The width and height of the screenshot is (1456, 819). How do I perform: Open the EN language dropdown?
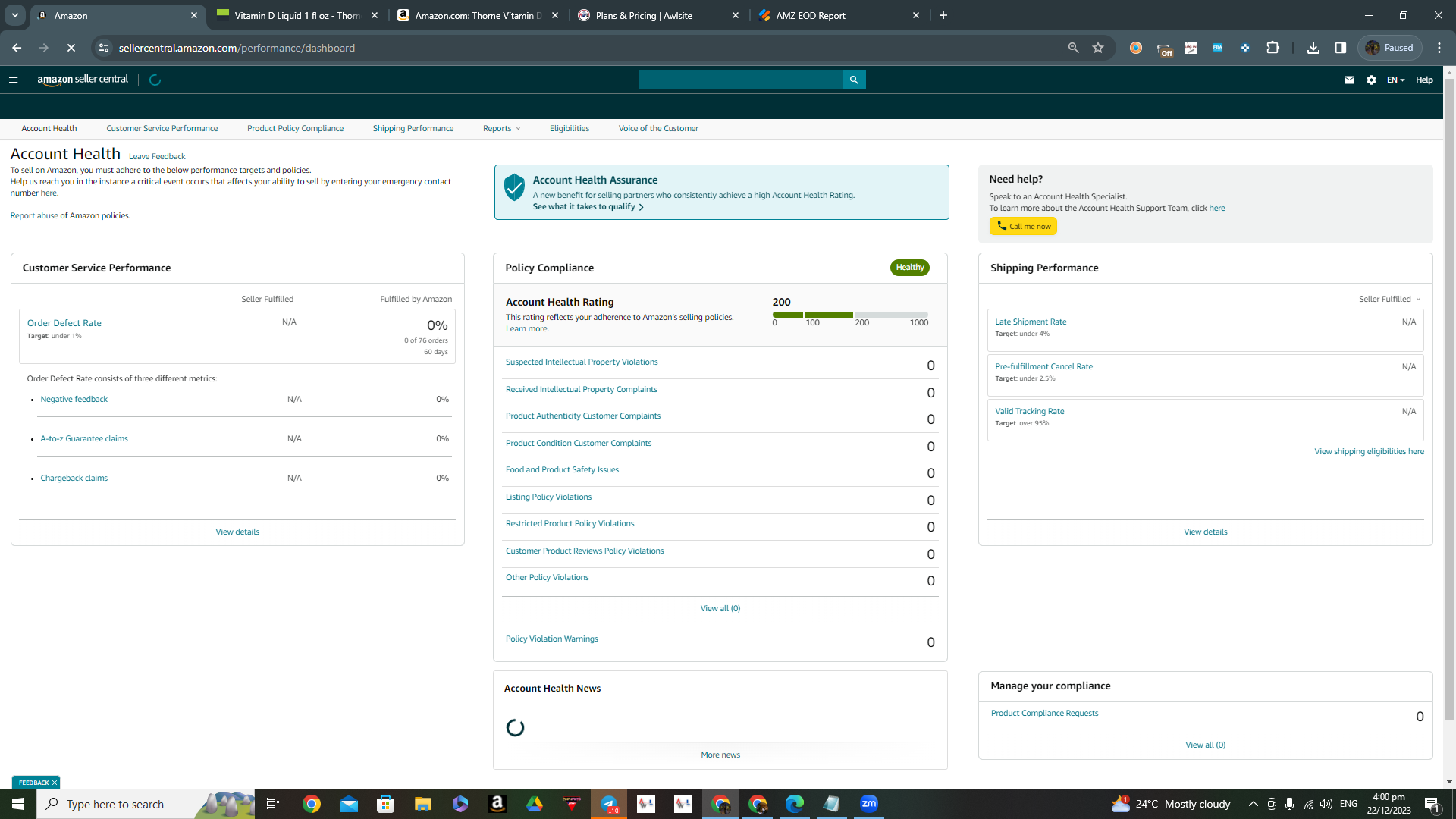(1395, 80)
